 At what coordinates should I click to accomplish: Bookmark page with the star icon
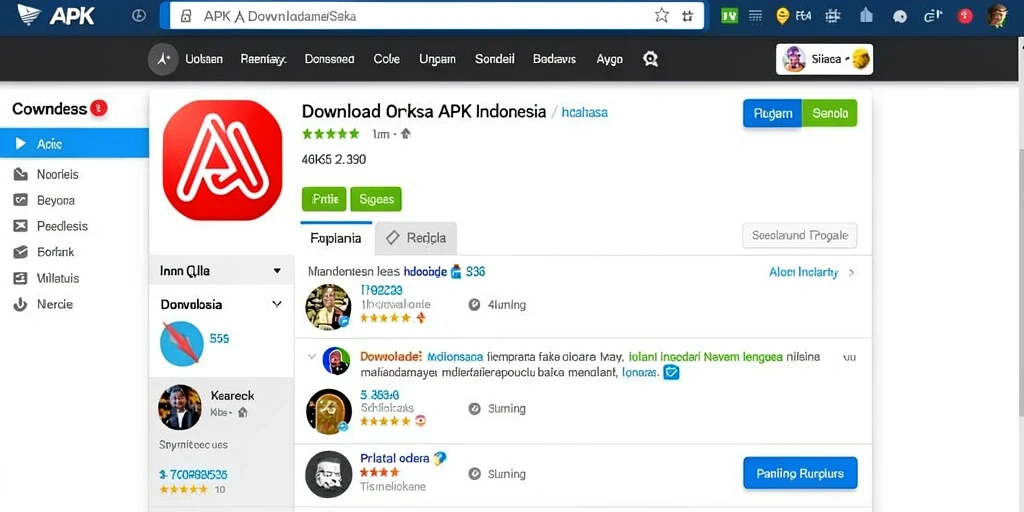click(662, 16)
